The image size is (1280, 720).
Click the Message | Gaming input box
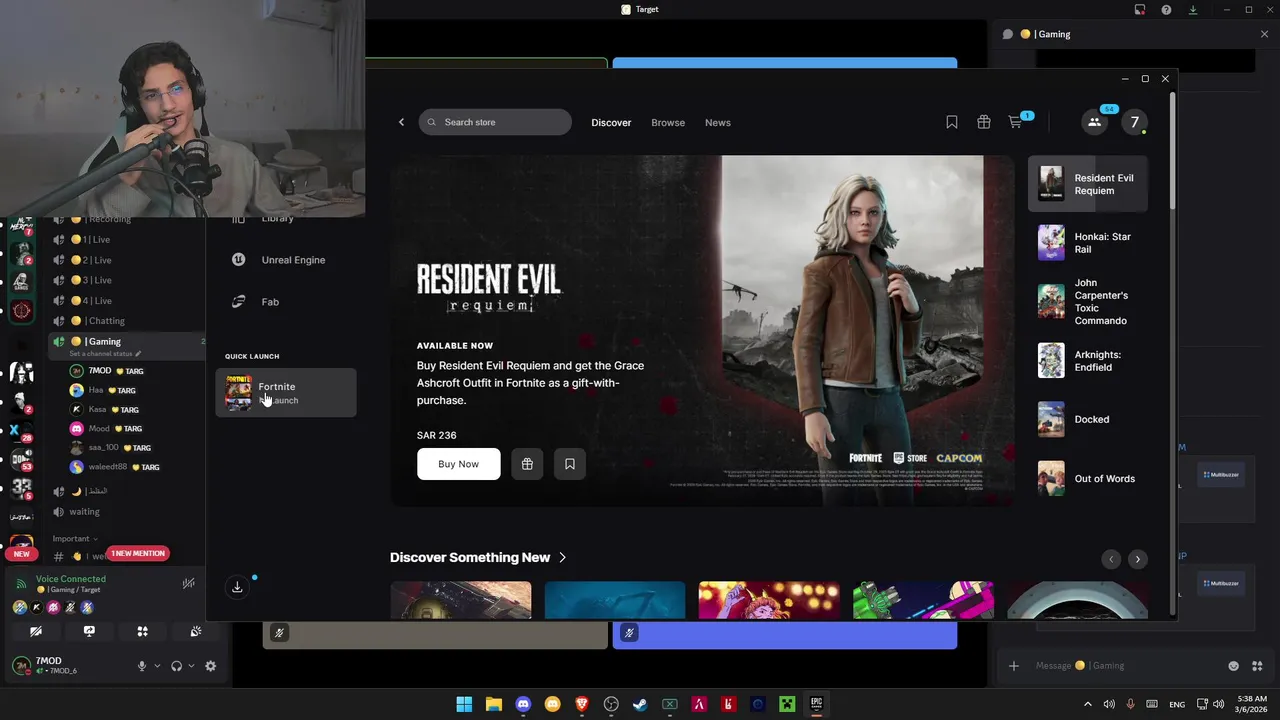pyautogui.click(x=1120, y=666)
